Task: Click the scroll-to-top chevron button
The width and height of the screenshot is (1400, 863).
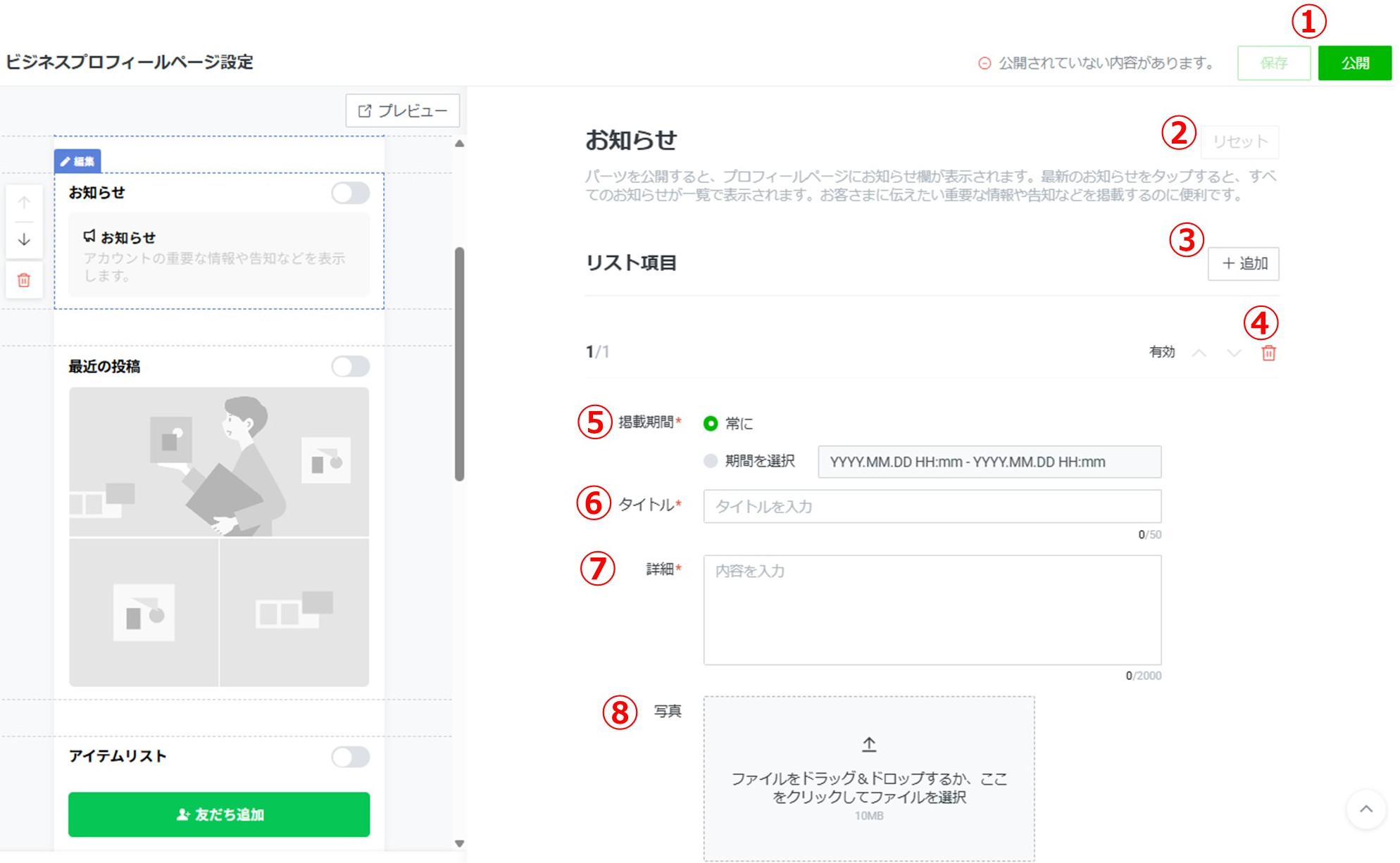Action: (x=1367, y=810)
